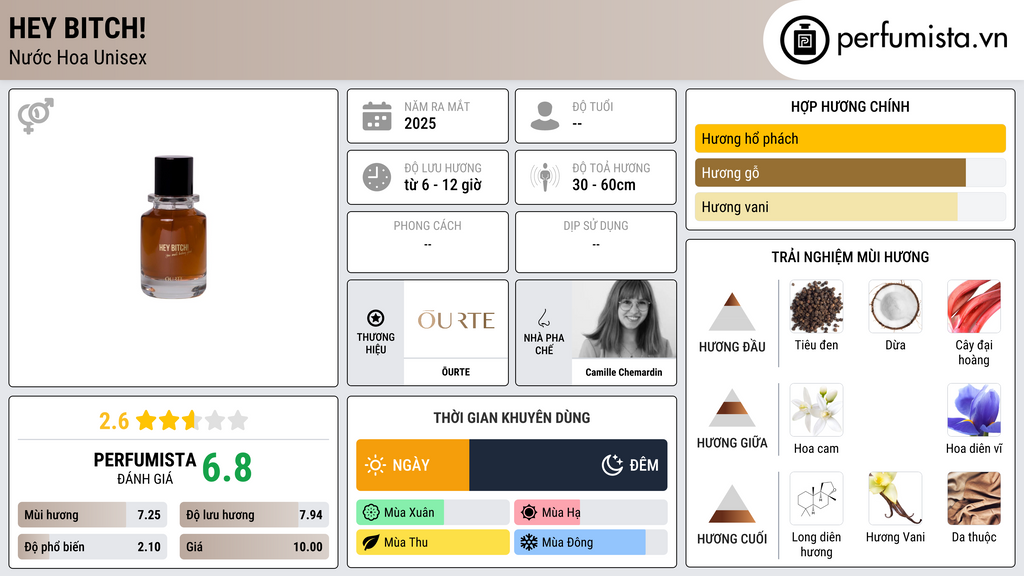Click the flower icon for Mùa Xuân
The width and height of the screenshot is (1024, 576).
click(x=371, y=513)
